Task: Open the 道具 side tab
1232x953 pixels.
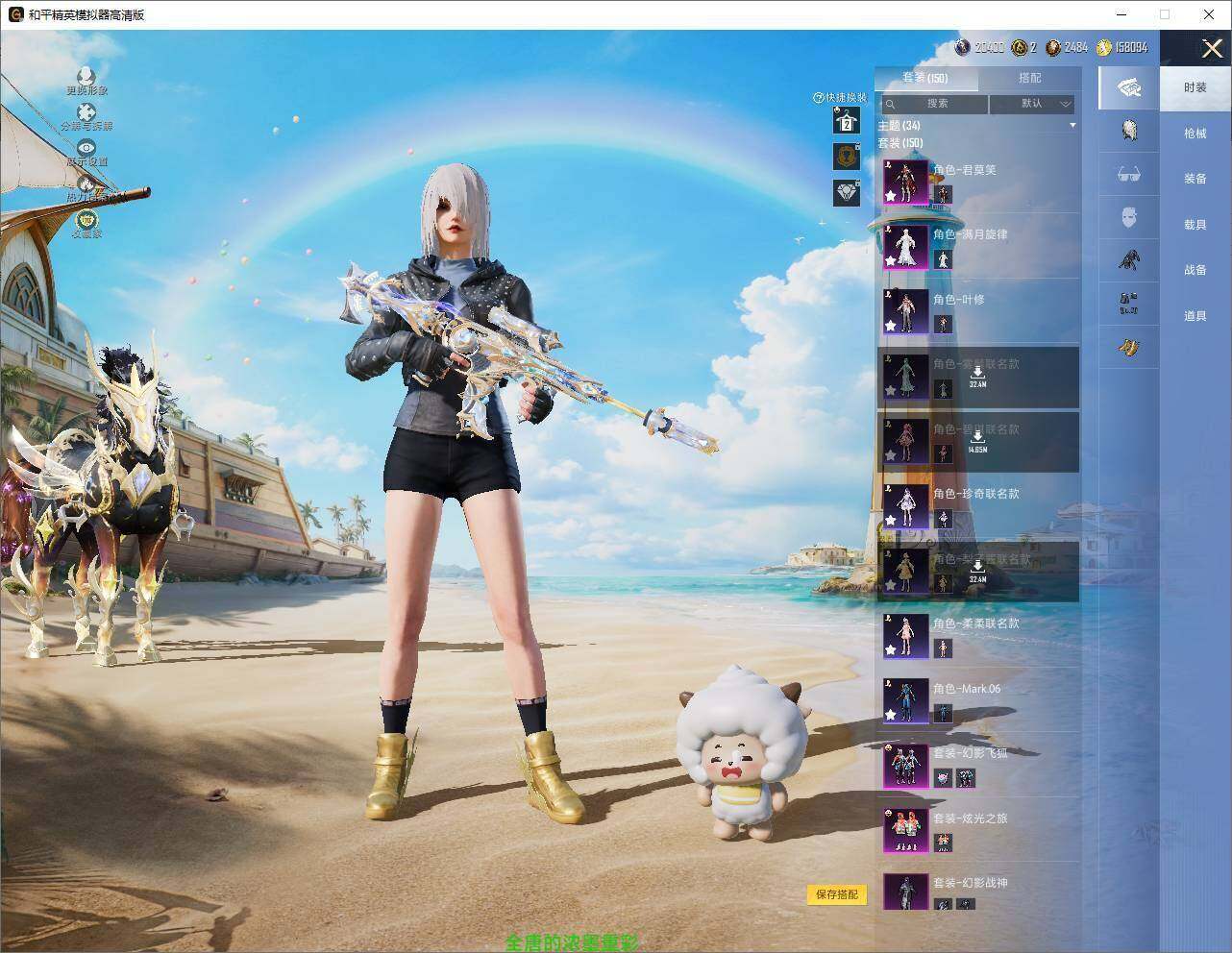Action: click(1195, 316)
